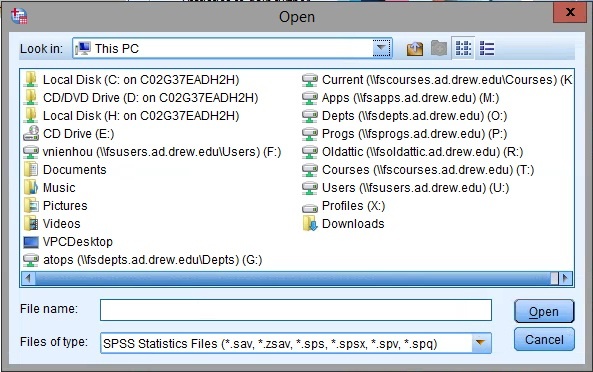Close the Open dialog
This screenshot has width=593, height=372.
[570, 12]
